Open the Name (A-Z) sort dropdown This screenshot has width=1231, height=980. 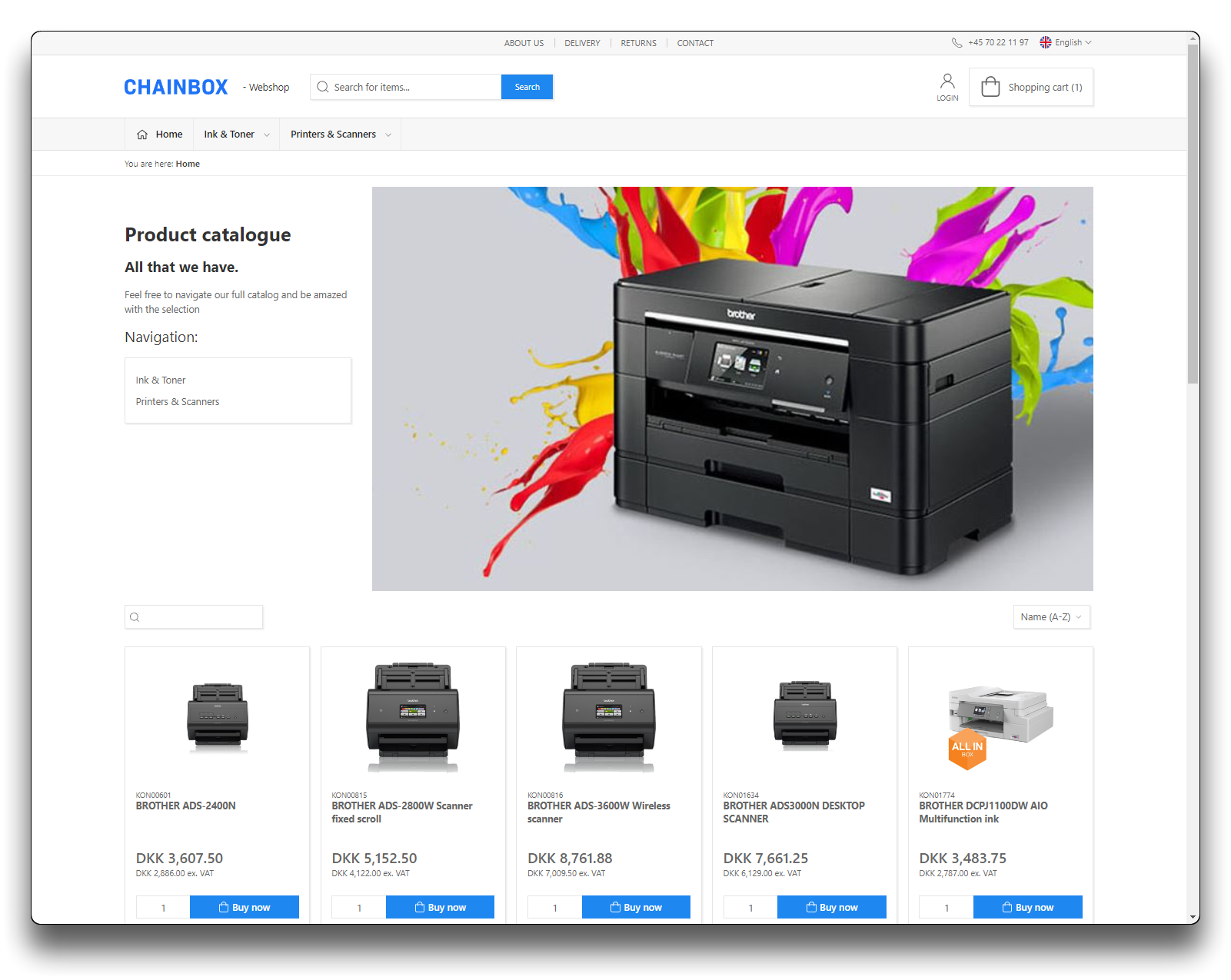[1051, 617]
